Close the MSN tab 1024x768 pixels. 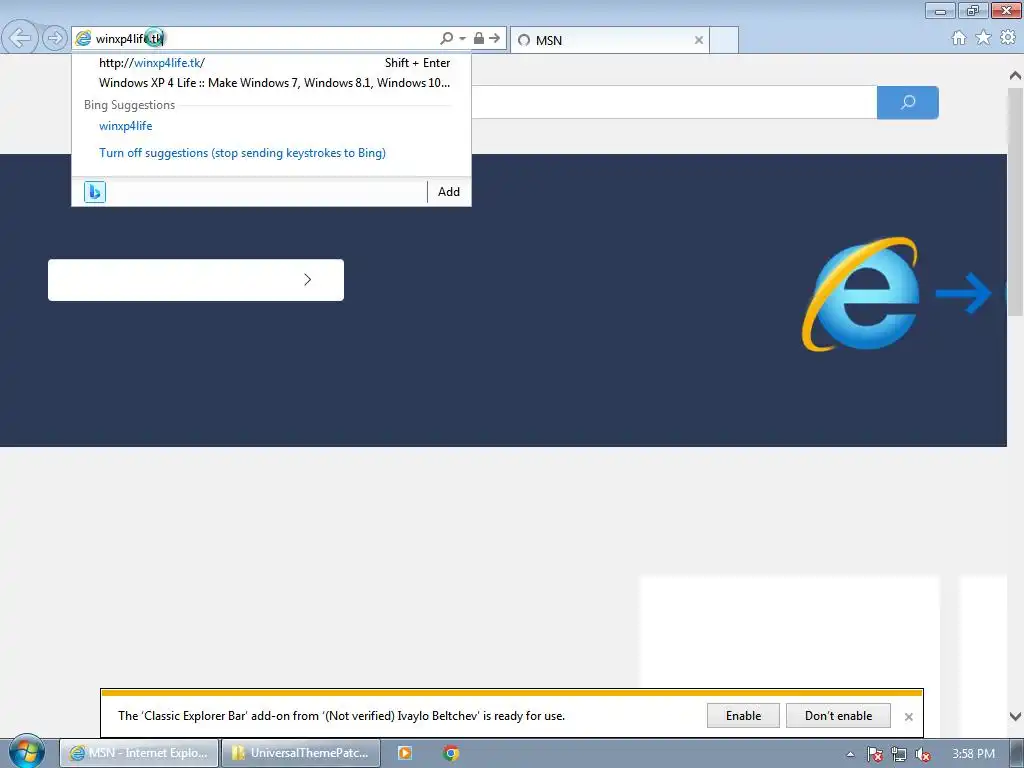699,40
